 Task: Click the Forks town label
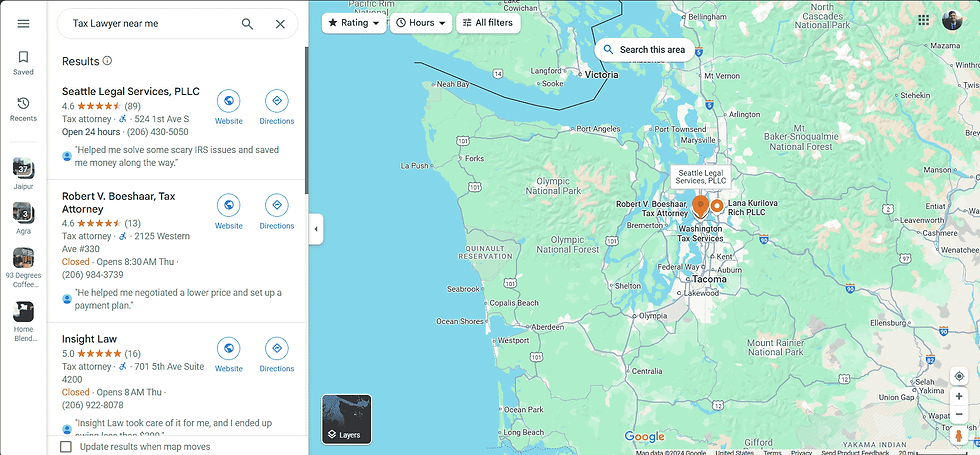pos(474,158)
